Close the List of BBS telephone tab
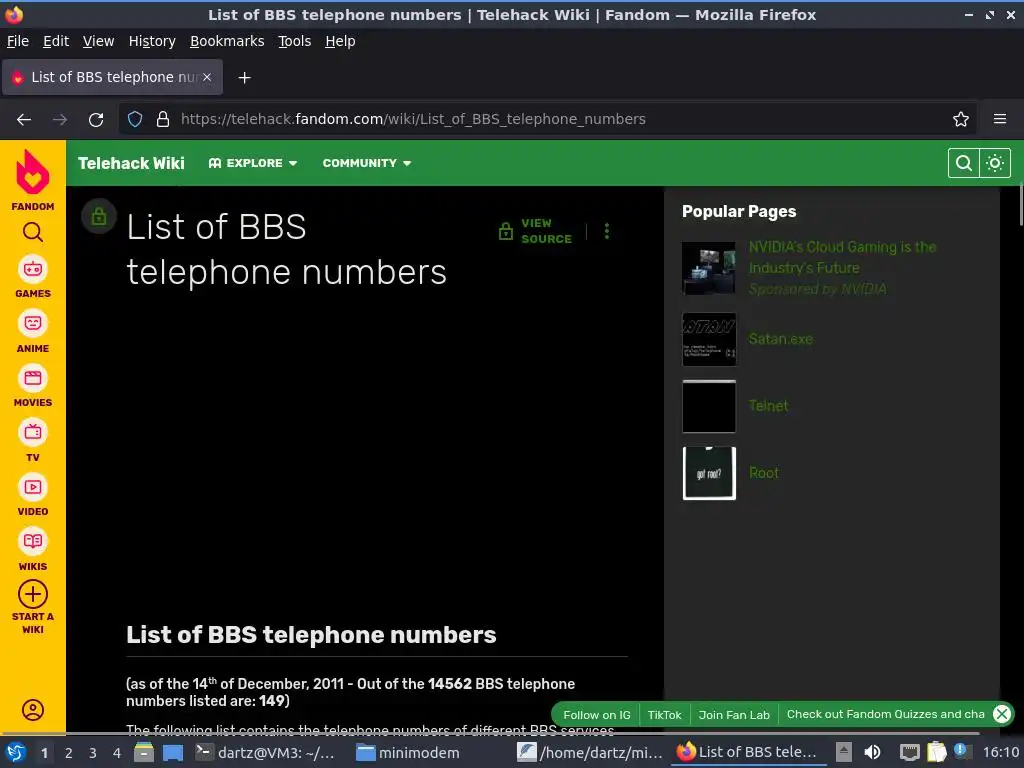This screenshot has height=768, width=1024. pyautogui.click(x=207, y=77)
